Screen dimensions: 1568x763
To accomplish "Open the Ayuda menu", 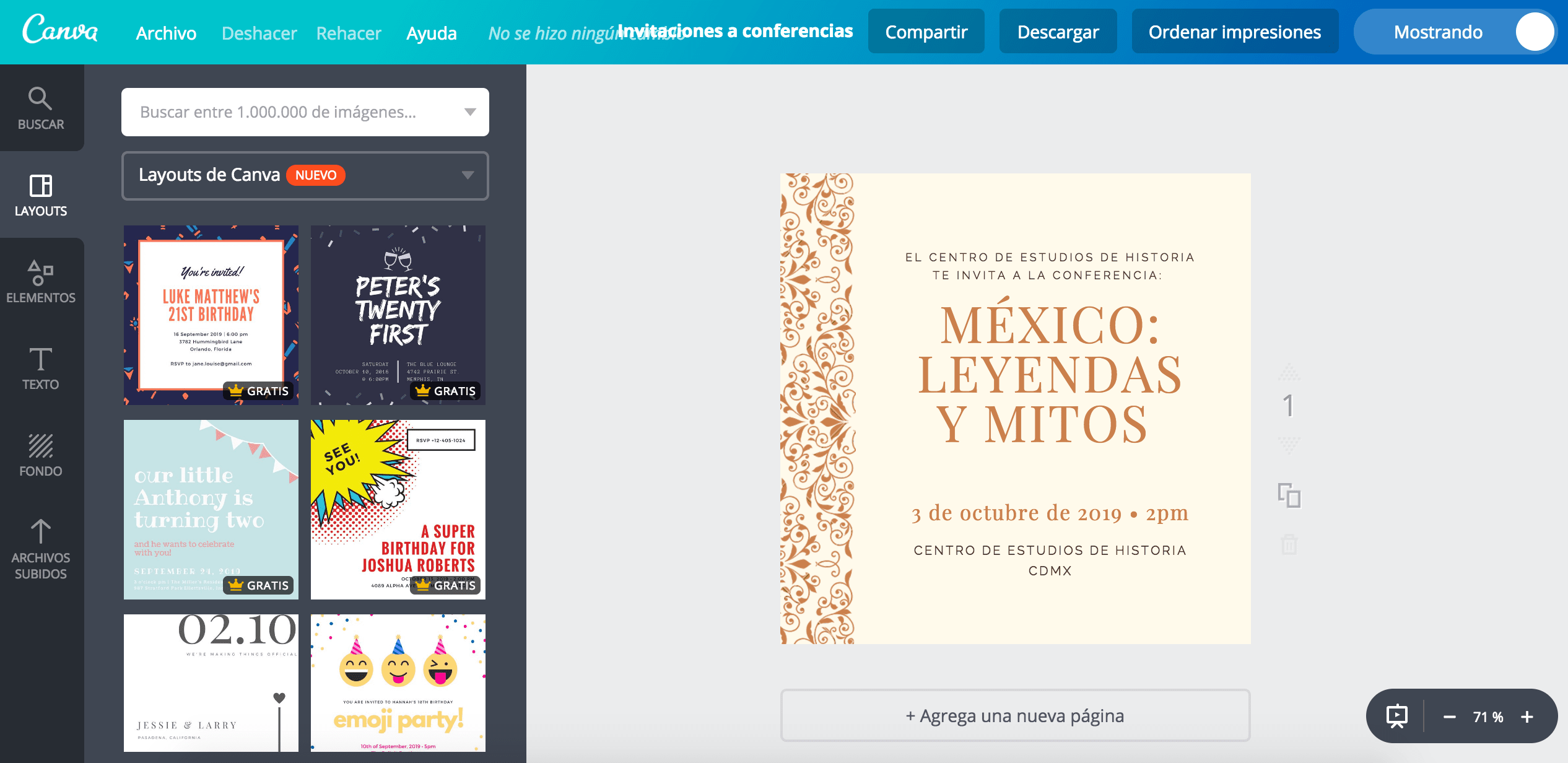I will pos(432,33).
